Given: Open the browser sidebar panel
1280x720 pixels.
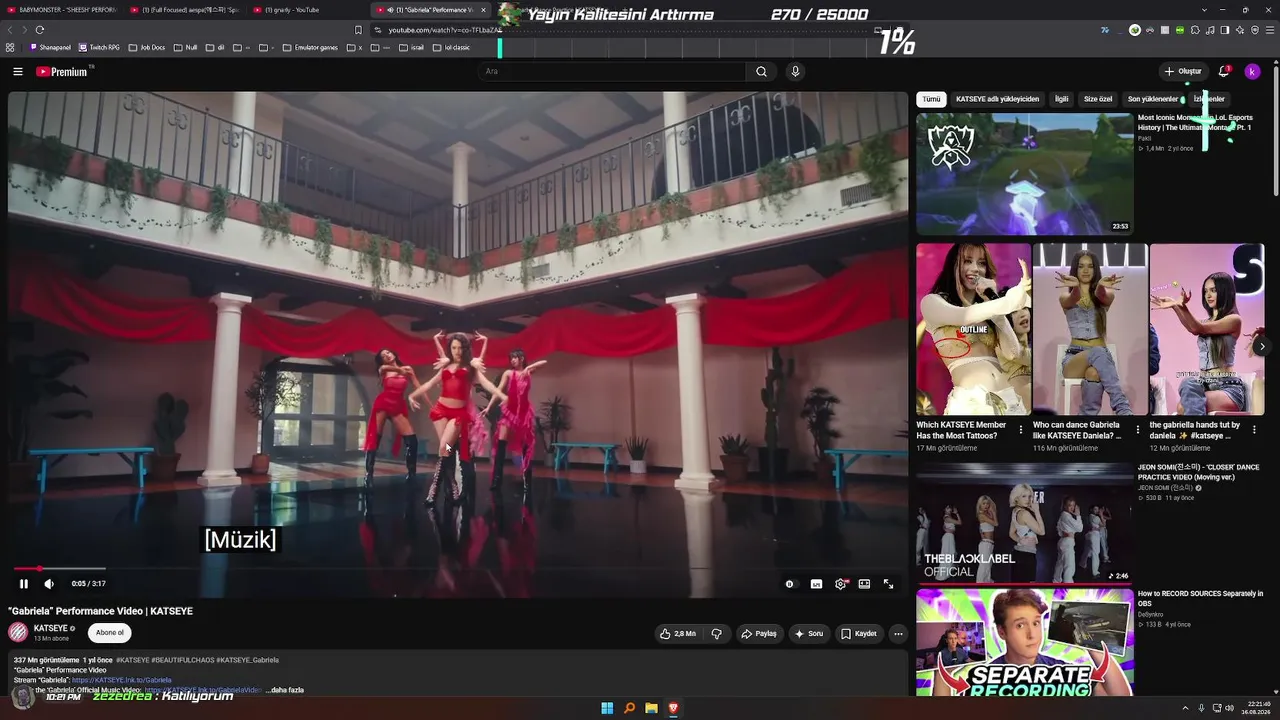Looking at the screenshot, I should [x=1225, y=30].
